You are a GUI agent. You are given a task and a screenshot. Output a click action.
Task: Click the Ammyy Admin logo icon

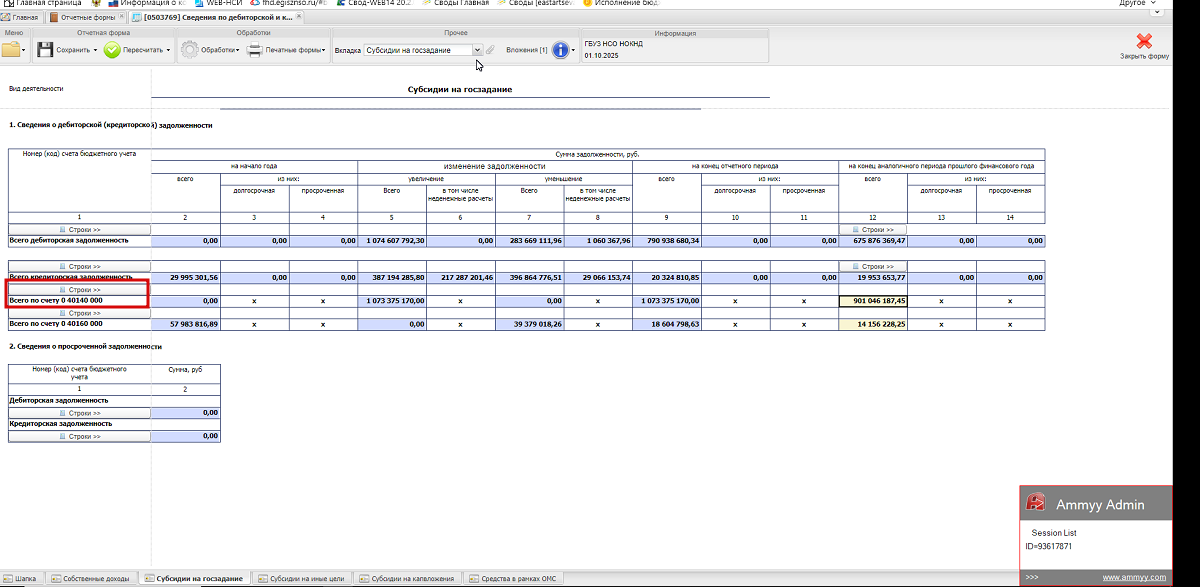(1038, 503)
